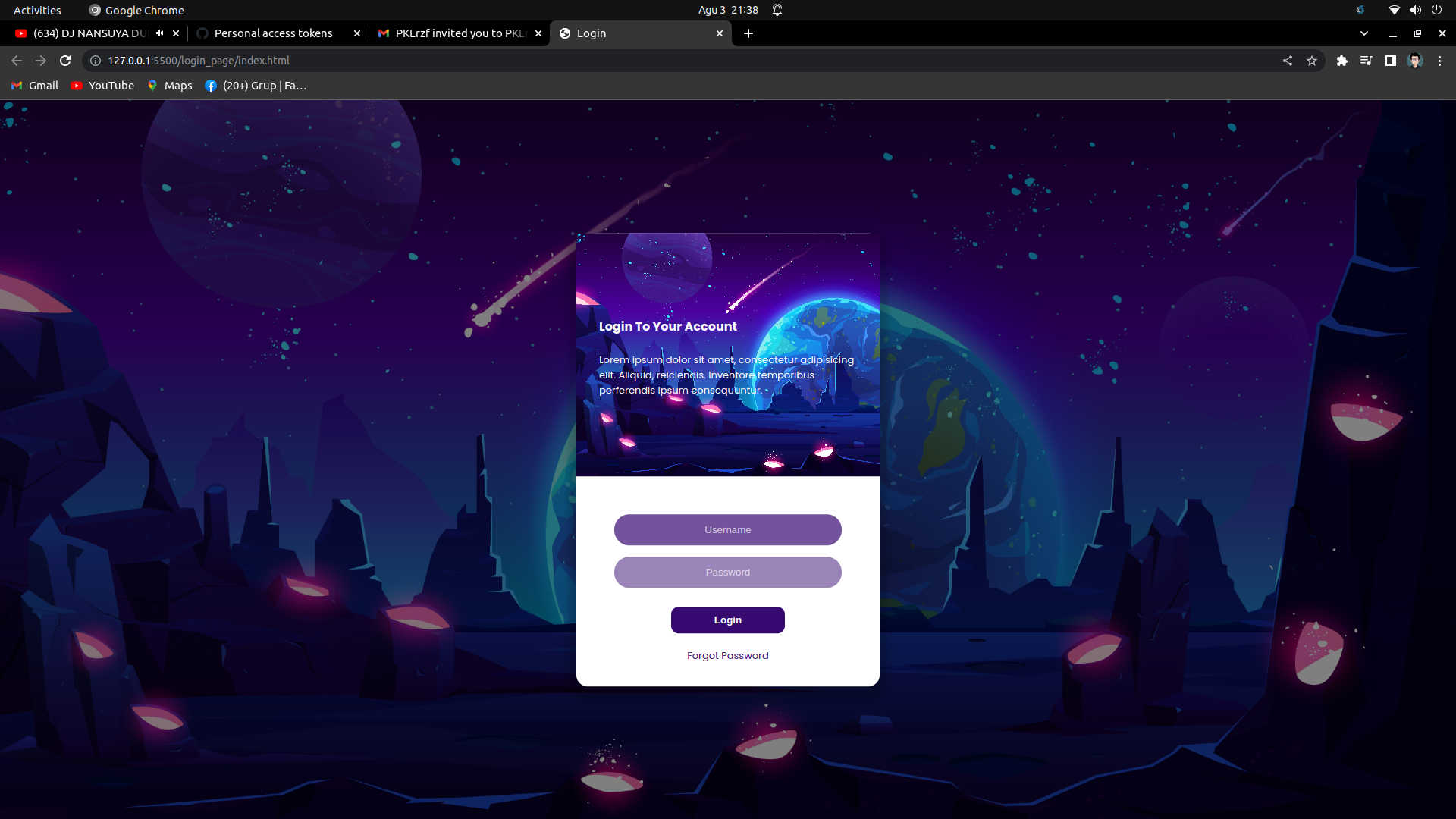This screenshot has width=1456, height=819.
Task: Click the volume icon in system tray
Action: (1415, 10)
